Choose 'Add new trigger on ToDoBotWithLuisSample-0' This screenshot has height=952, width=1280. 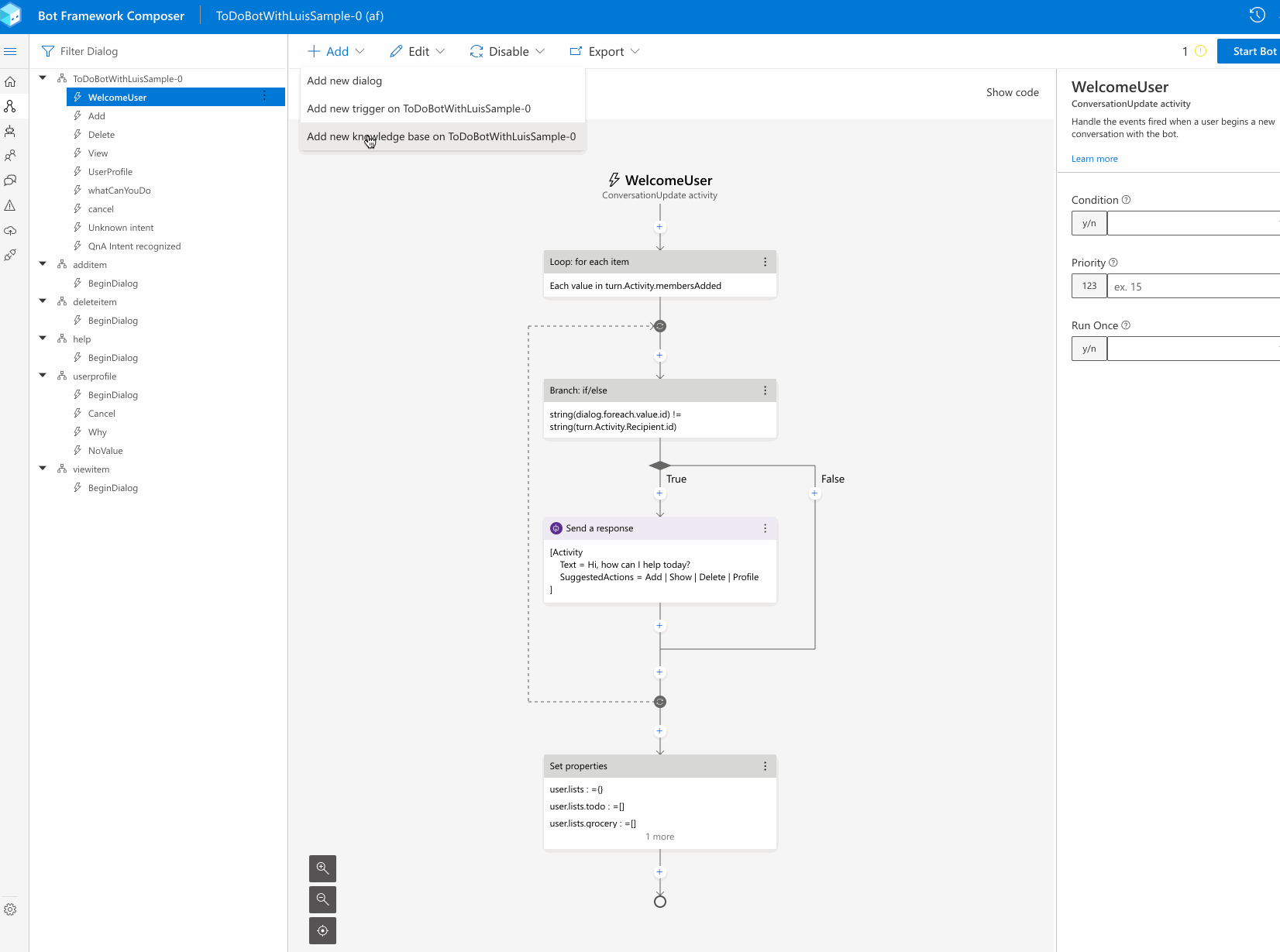[418, 108]
